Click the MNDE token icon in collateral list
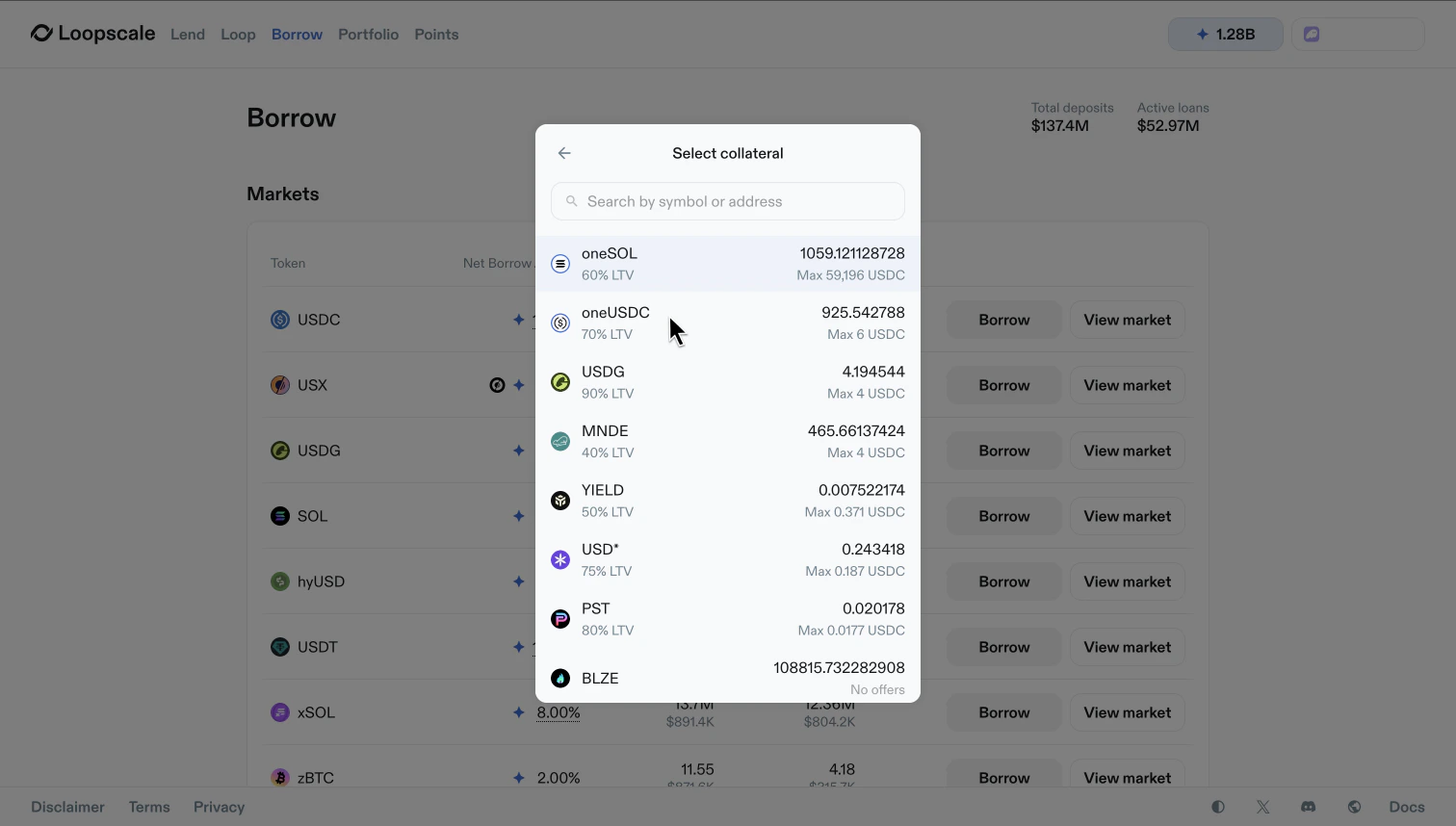This screenshot has height=826, width=1456. coord(560,442)
